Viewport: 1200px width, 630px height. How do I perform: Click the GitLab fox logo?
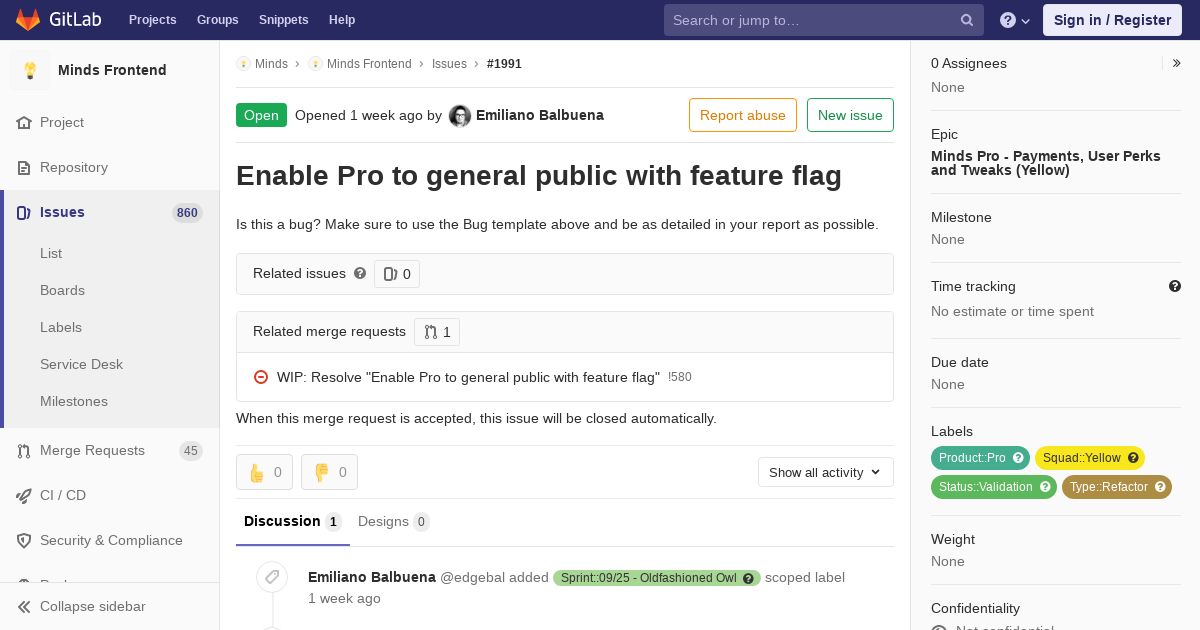tap(28, 19)
